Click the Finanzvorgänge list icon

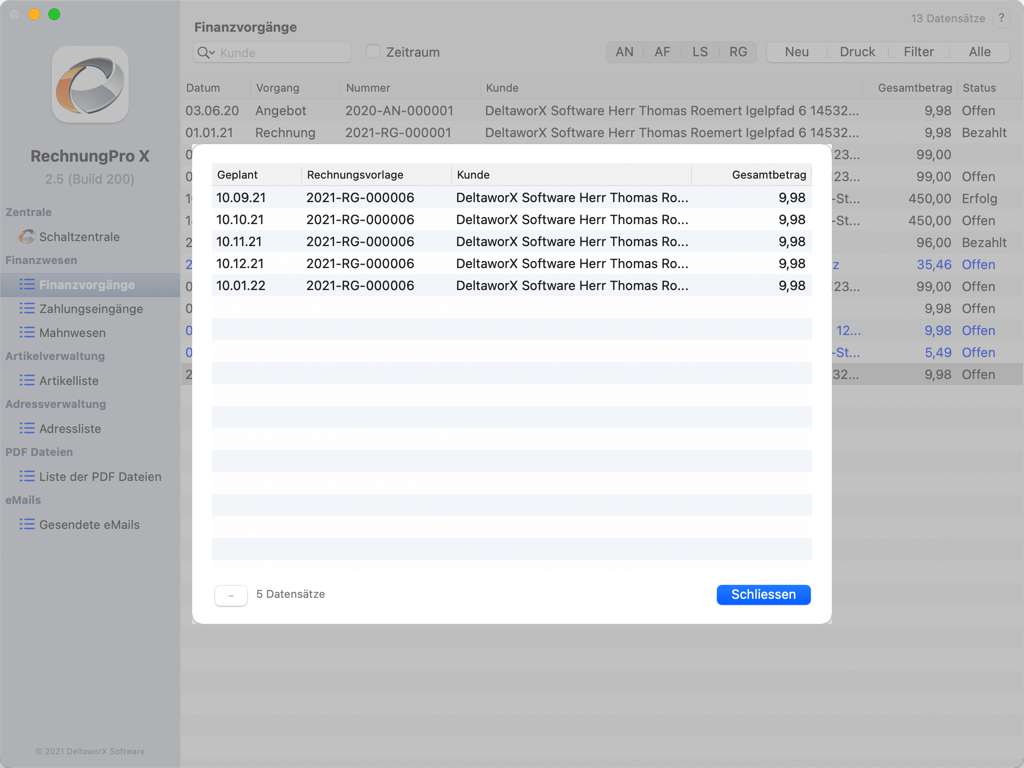[27, 285]
